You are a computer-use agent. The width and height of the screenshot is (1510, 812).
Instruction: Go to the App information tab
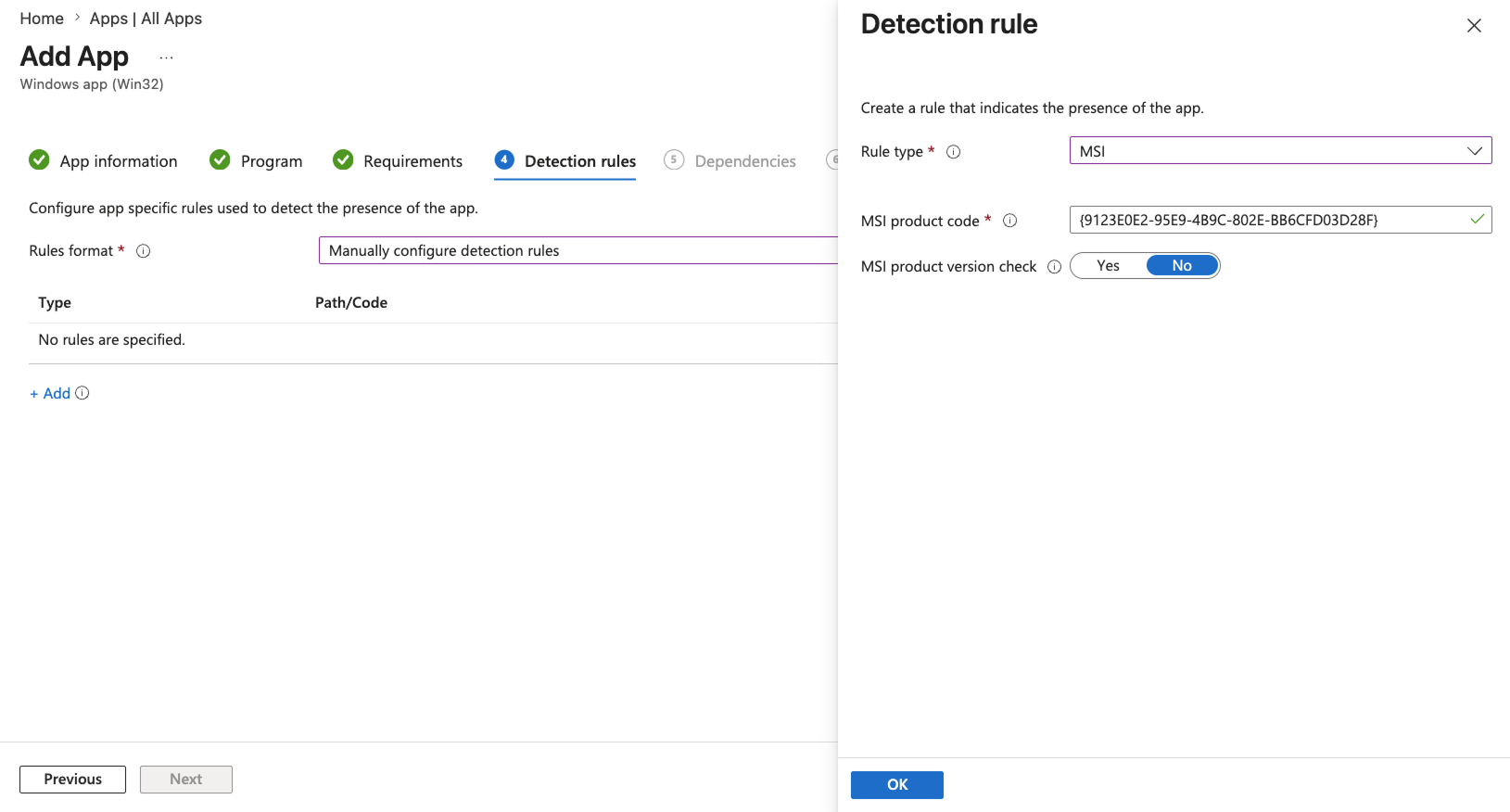tap(119, 161)
